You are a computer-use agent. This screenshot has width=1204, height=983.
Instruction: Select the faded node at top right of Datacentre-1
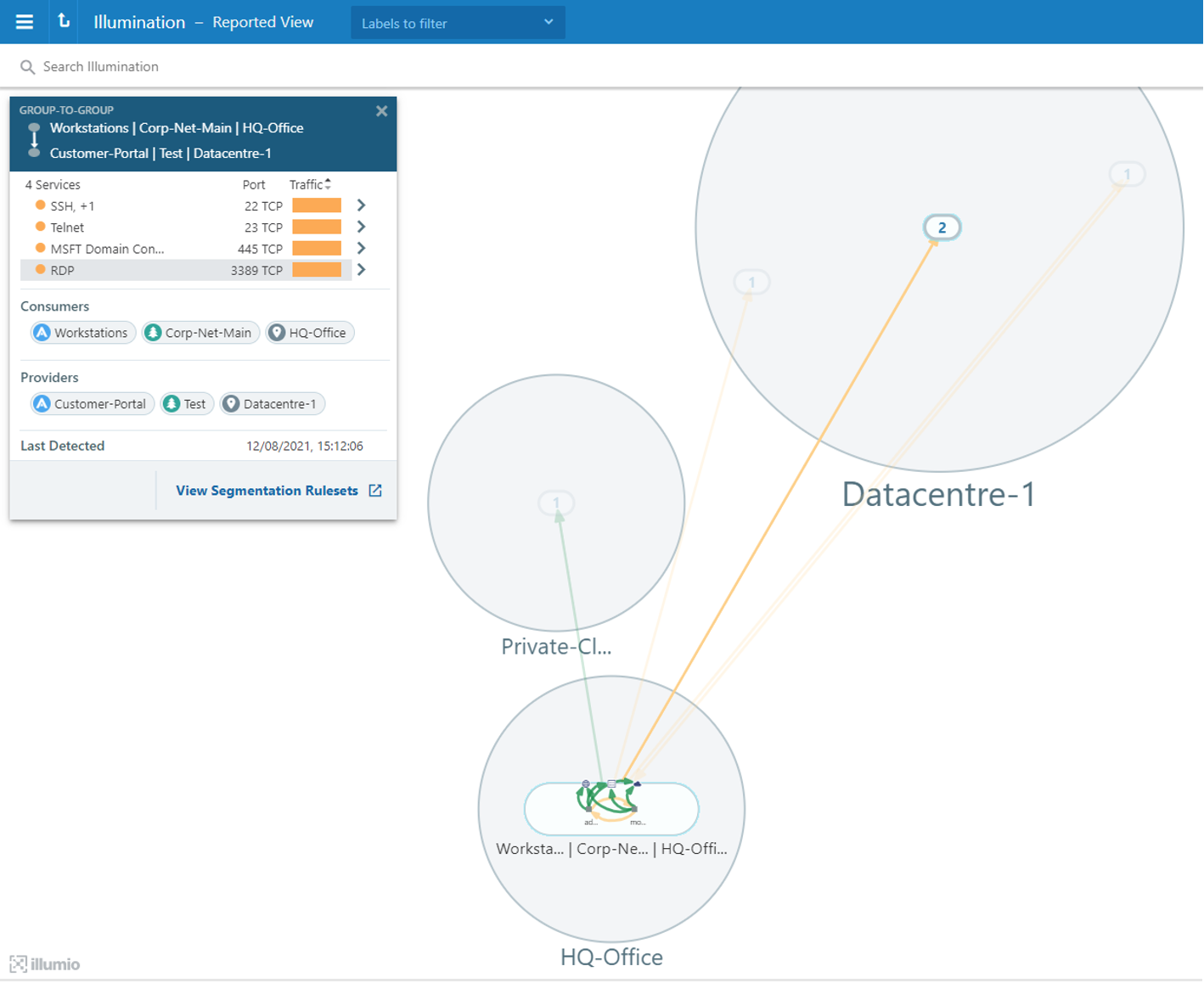click(1128, 174)
